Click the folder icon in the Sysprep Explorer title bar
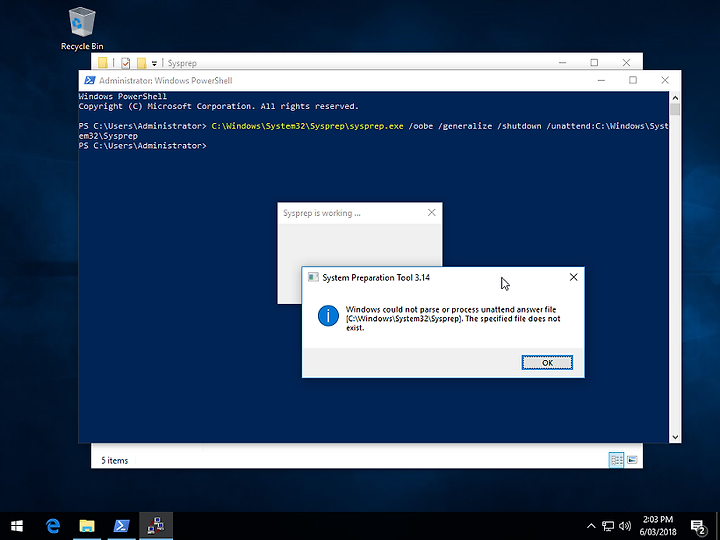The height and width of the screenshot is (540, 720). pyautogui.click(x=103, y=63)
